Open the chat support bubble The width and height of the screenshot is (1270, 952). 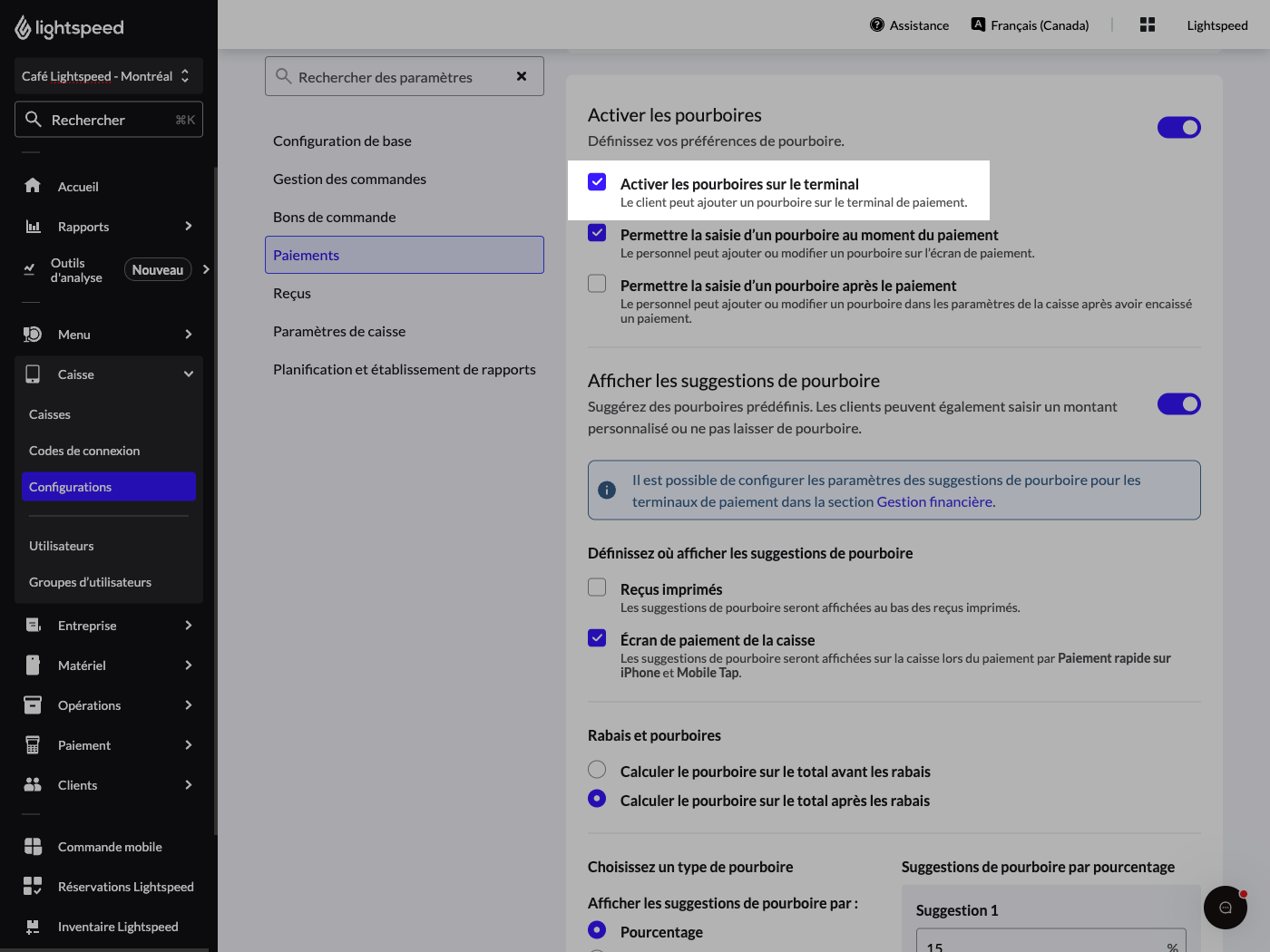tap(1226, 908)
